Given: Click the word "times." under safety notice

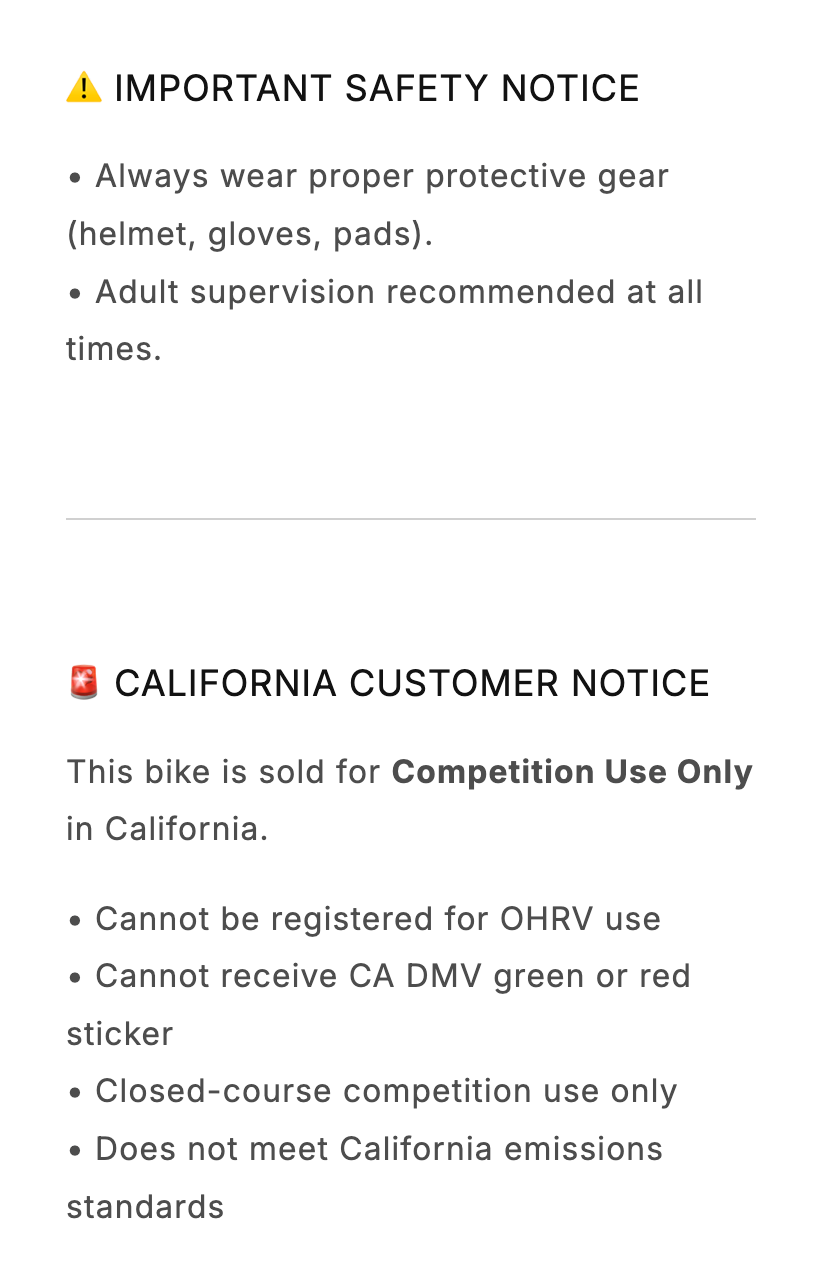Looking at the screenshot, I should point(113,349).
